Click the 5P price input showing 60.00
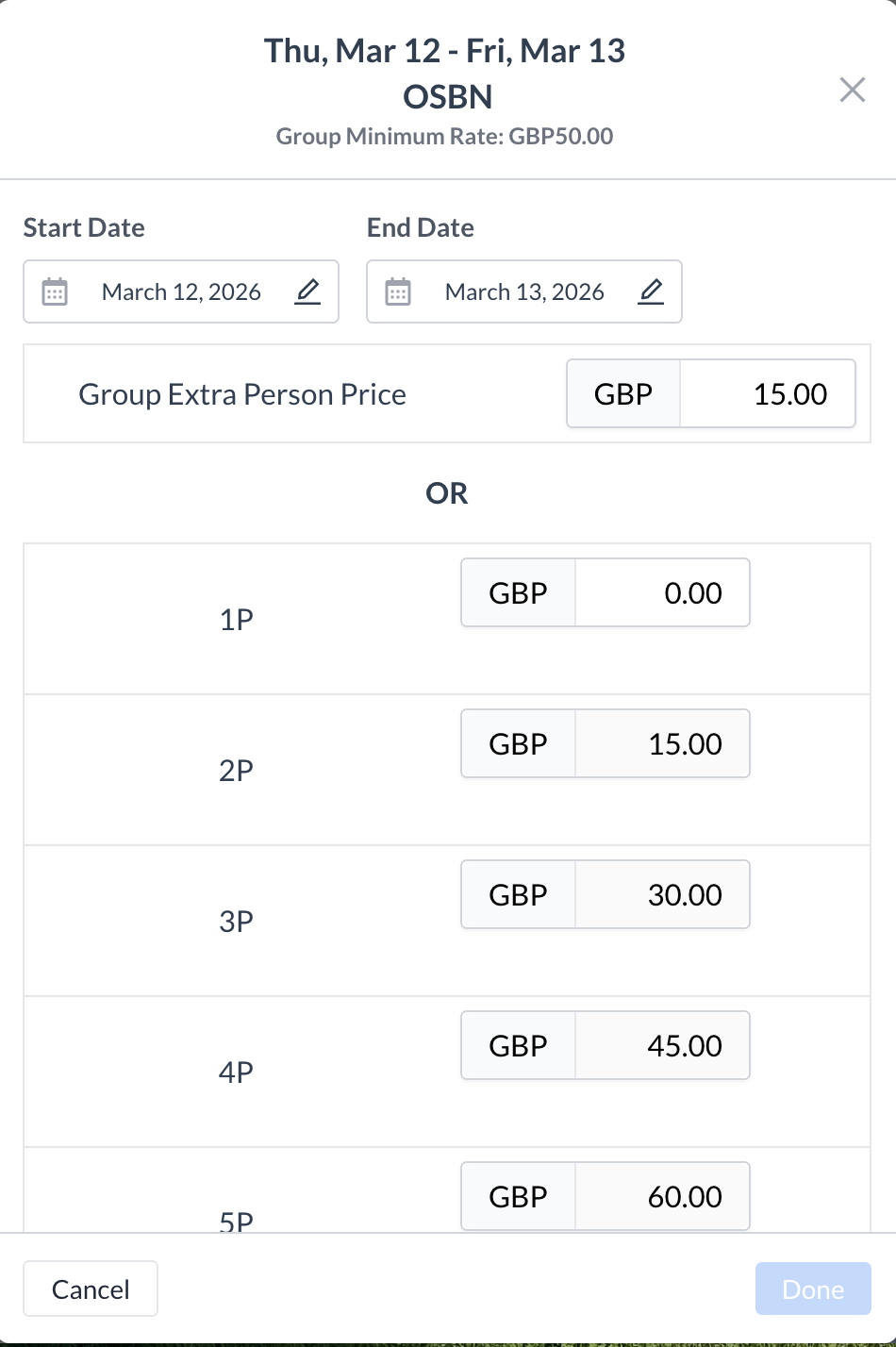 (x=662, y=1196)
